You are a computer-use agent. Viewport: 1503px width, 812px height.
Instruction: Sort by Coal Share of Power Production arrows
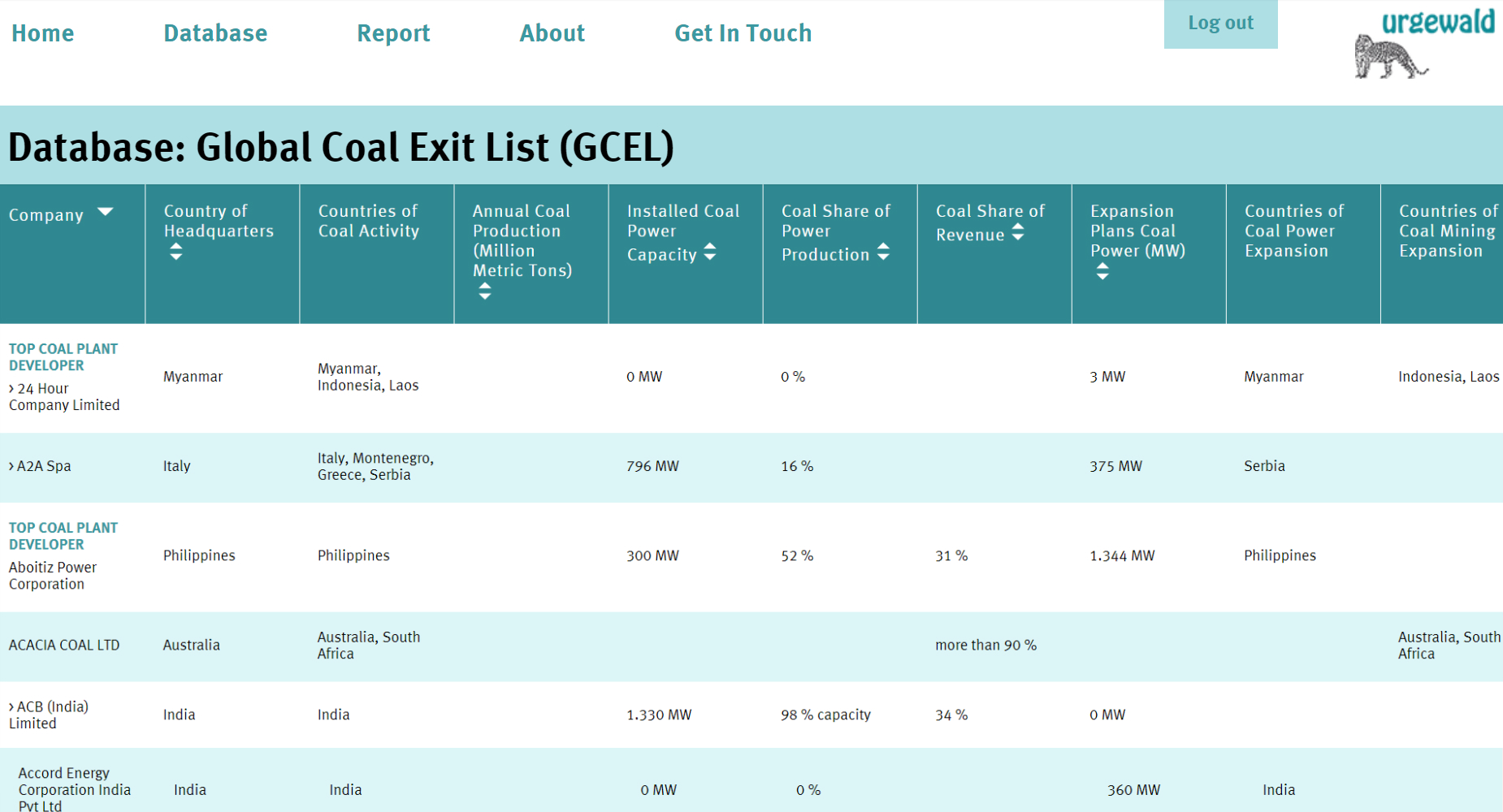(x=883, y=252)
